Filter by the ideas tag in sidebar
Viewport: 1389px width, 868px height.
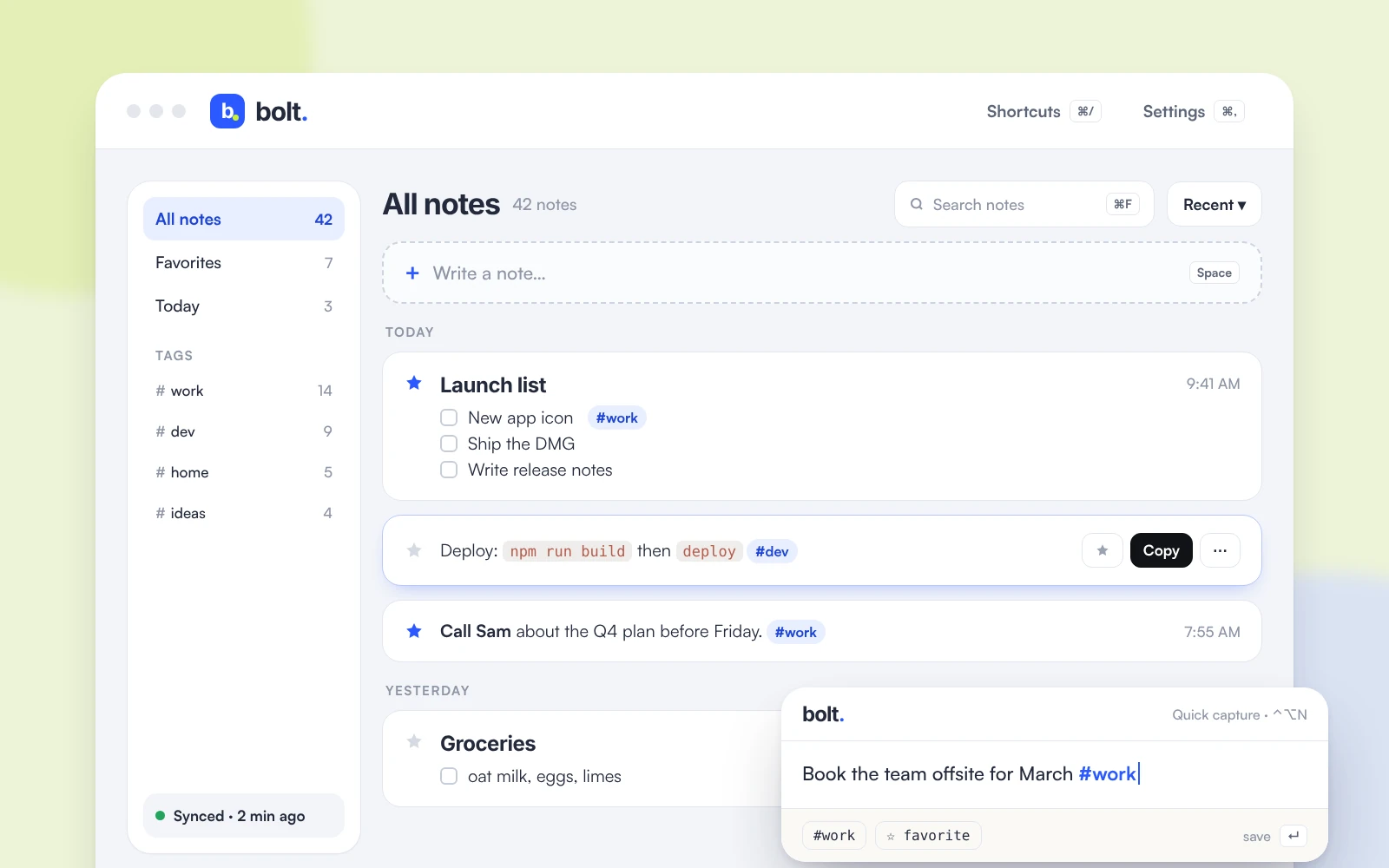click(x=244, y=513)
